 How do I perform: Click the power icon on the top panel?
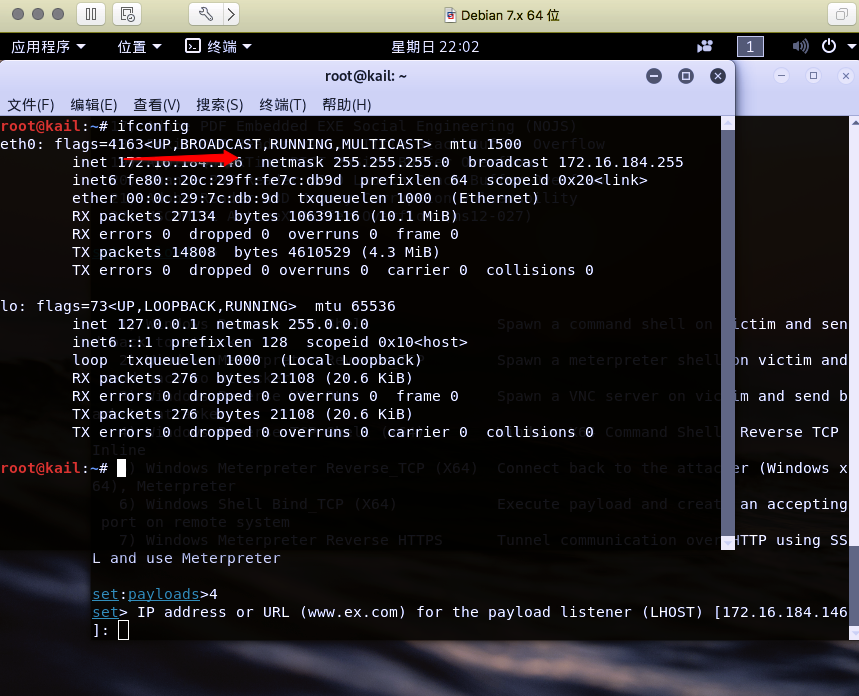(831, 46)
